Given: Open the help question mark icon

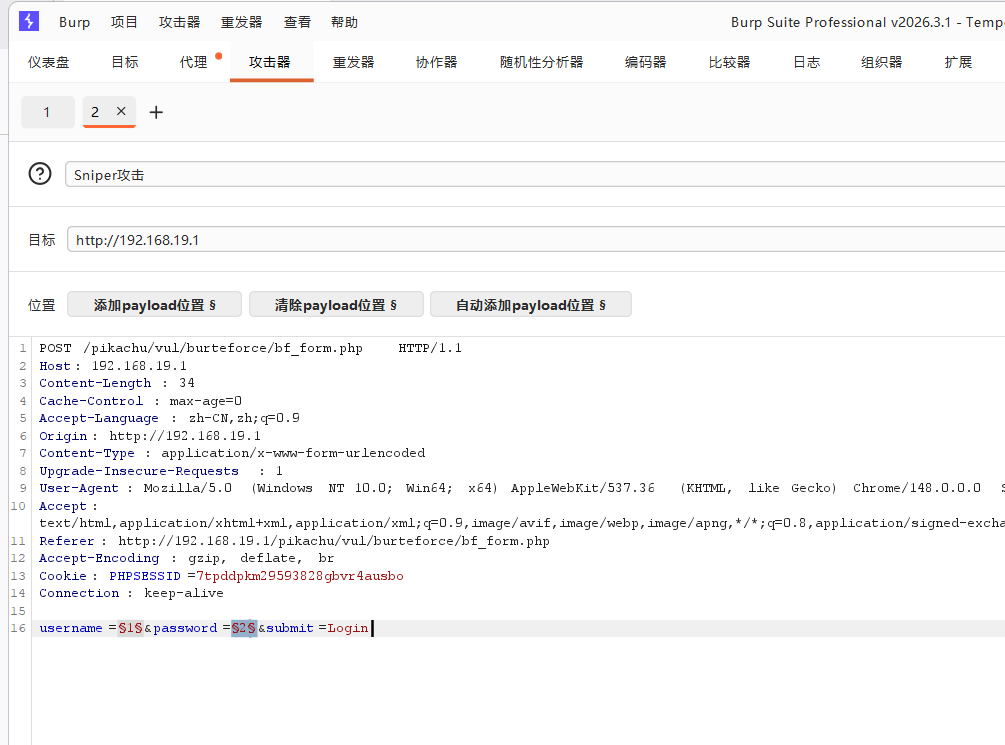Looking at the screenshot, I should (x=40, y=174).
